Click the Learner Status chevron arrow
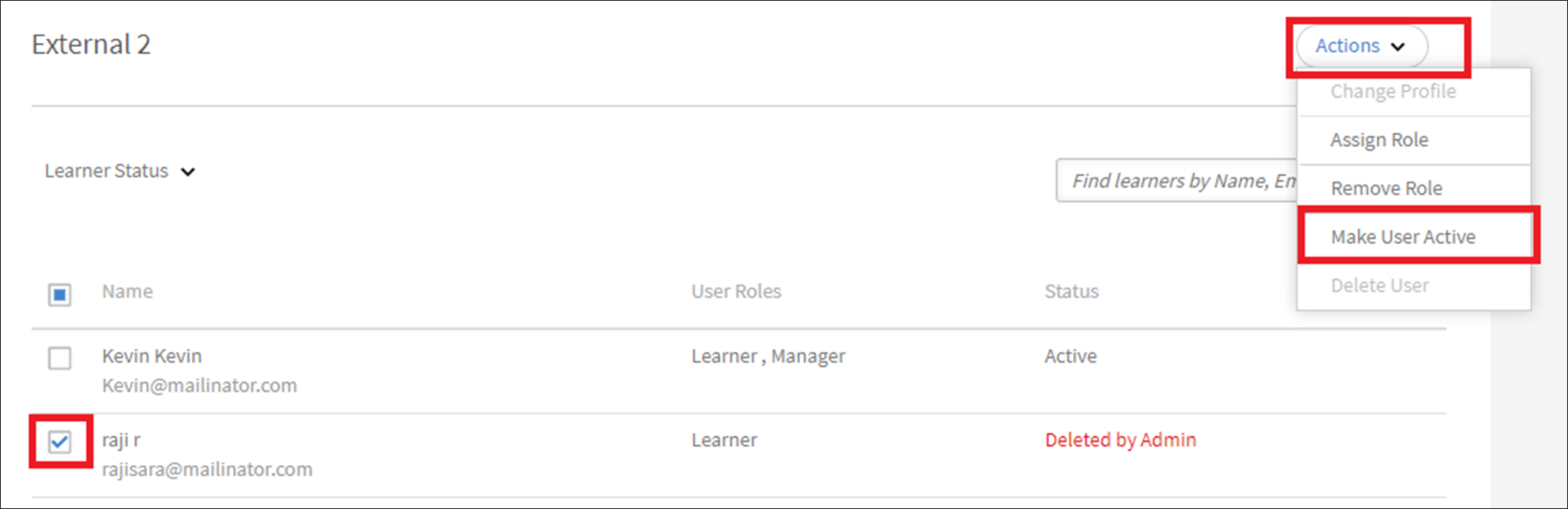The height and width of the screenshot is (509, 1568). point(188,172)
